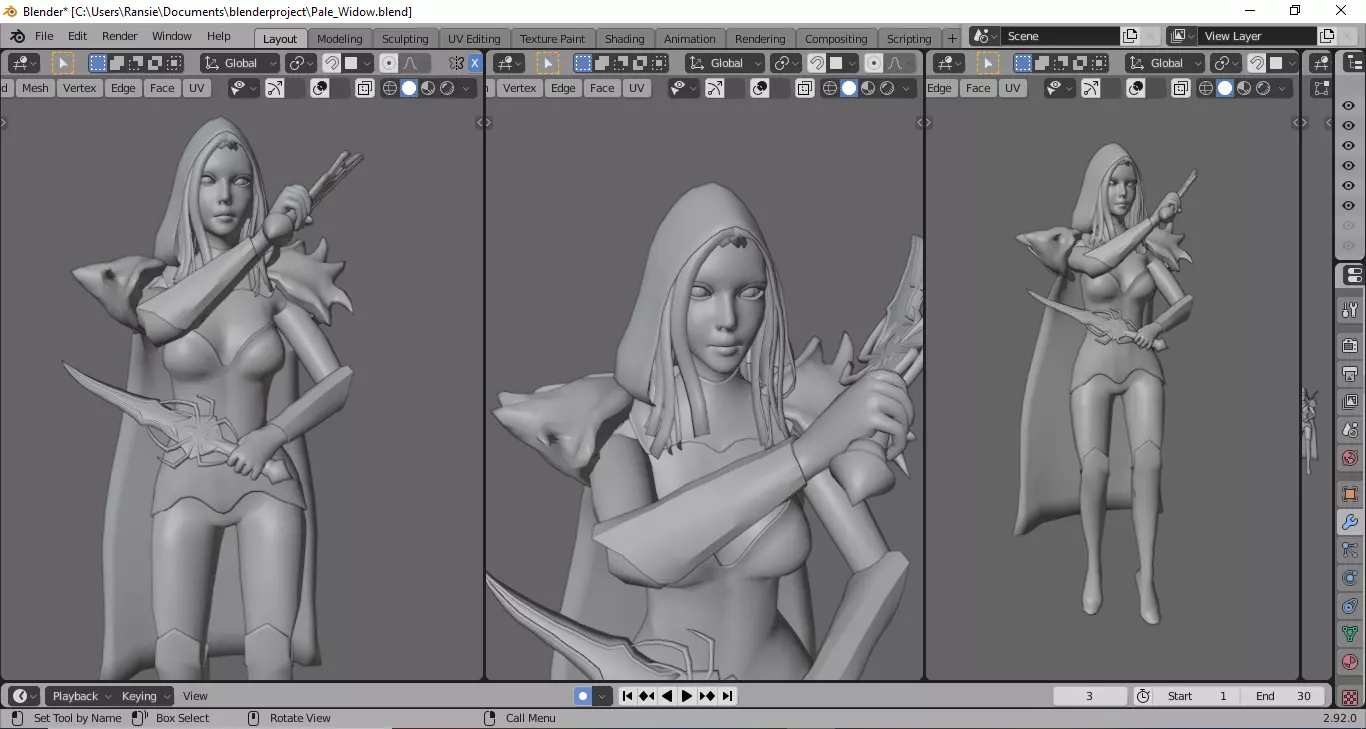Open the Modifier properties wrench tab
This screenshot has height=729, width=1366.
coord(1350,522)
